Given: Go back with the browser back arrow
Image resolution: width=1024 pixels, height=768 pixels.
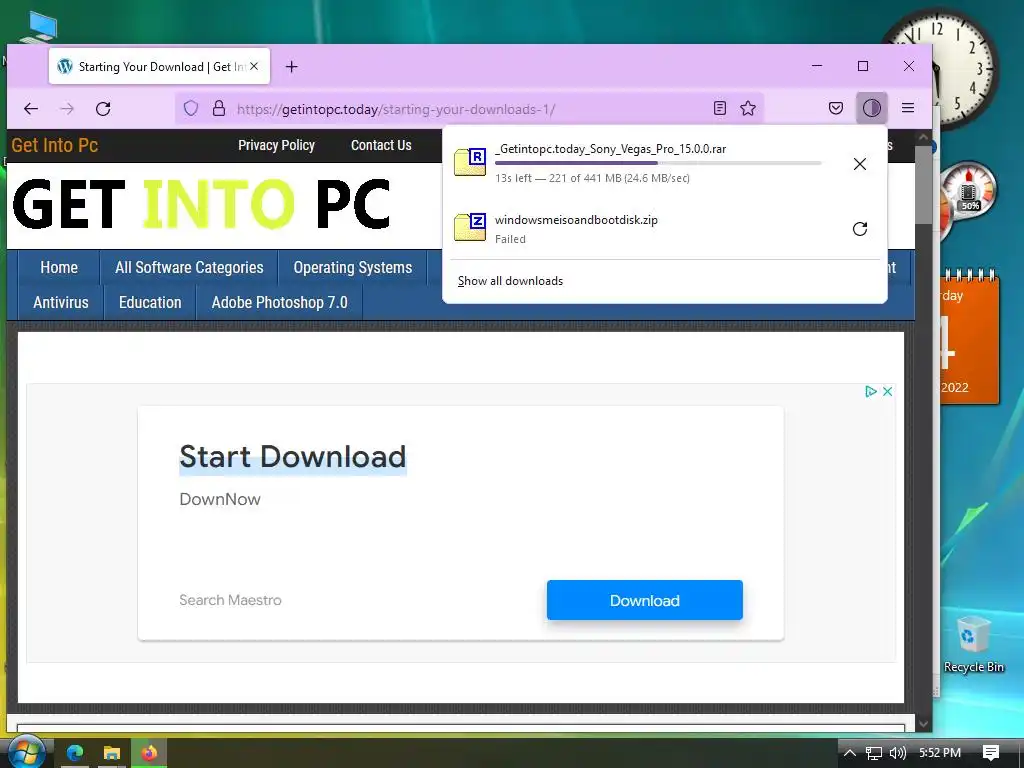Looking at the screenshot, I should point(31,108).
